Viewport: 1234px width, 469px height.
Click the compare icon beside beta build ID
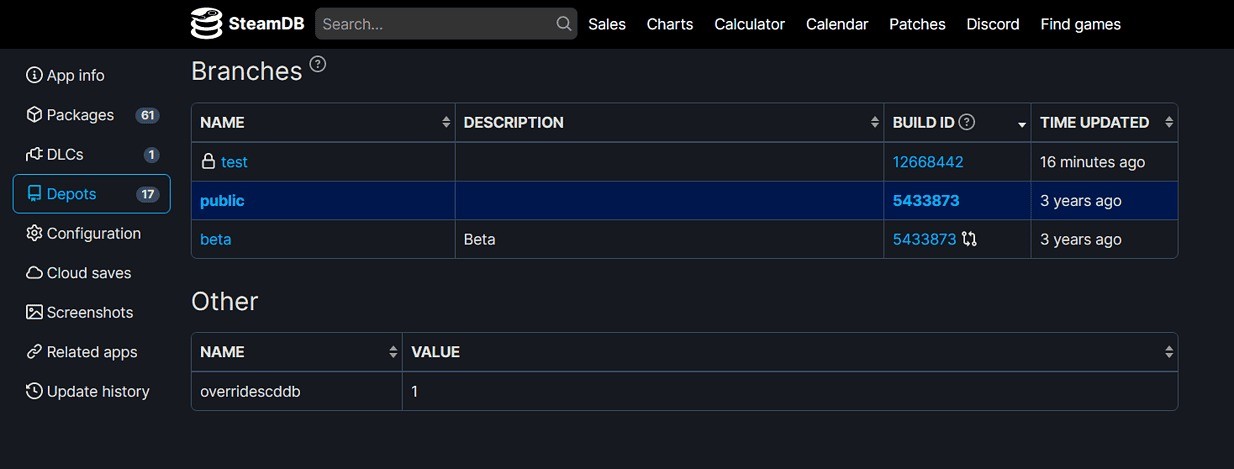pyautogui.click(x=969, y=240)
